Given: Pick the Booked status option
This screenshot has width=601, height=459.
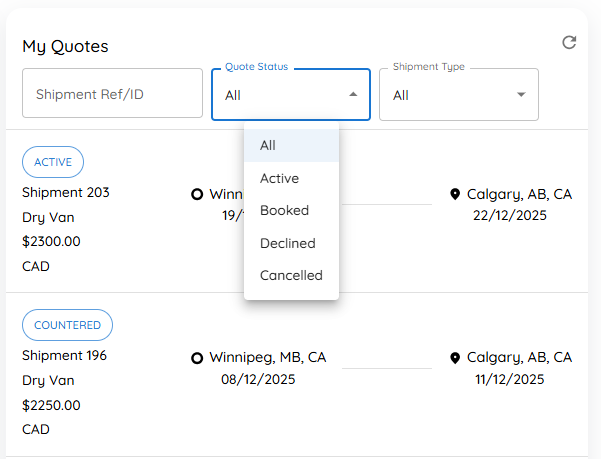Looking at the screenshot, I should click(x=291, y=210).
